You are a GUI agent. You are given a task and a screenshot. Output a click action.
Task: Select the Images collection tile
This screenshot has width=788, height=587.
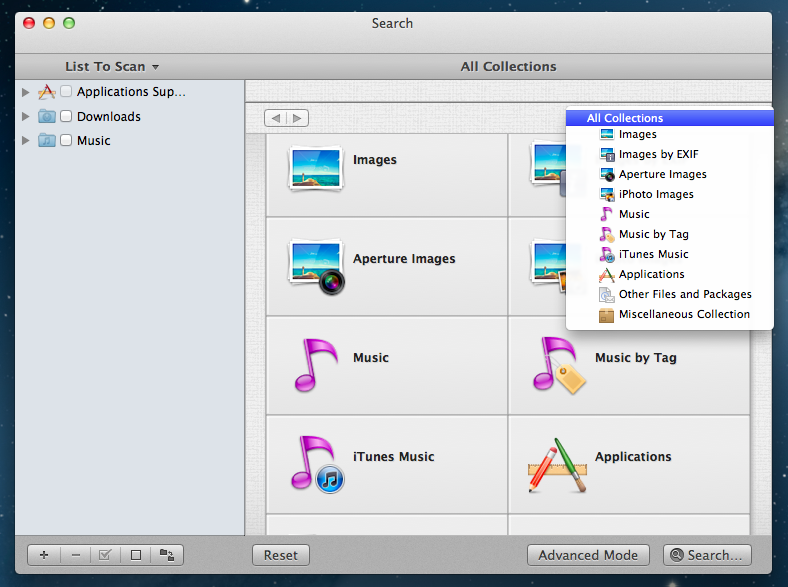click(386, 167)
